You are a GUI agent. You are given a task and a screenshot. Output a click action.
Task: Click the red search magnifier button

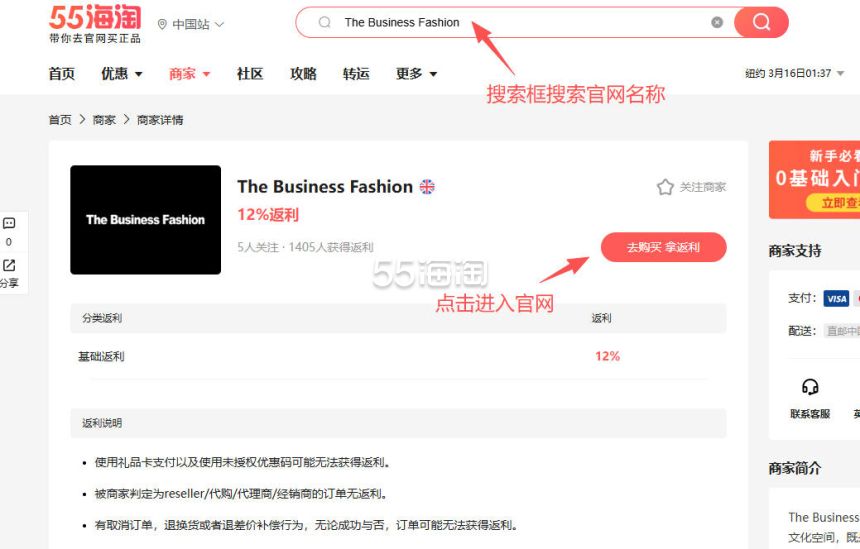[761, 22]
